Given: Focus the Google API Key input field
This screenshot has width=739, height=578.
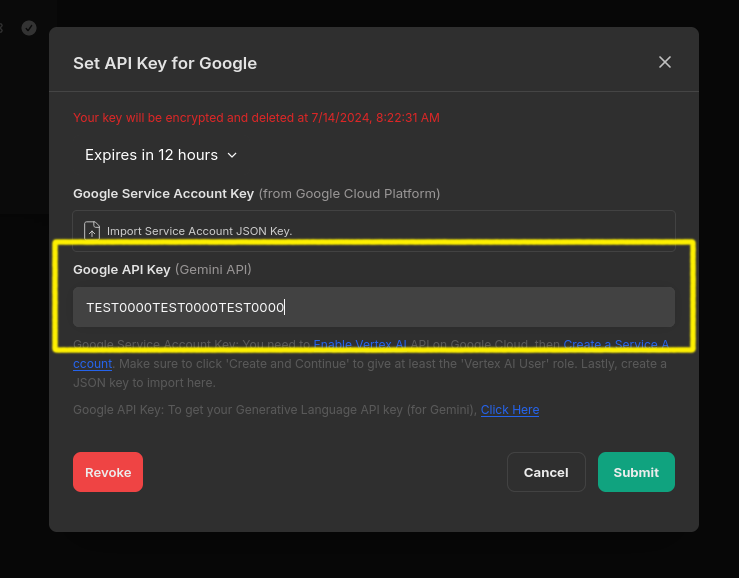Looking at the screenshot, I should click(373, 307).
